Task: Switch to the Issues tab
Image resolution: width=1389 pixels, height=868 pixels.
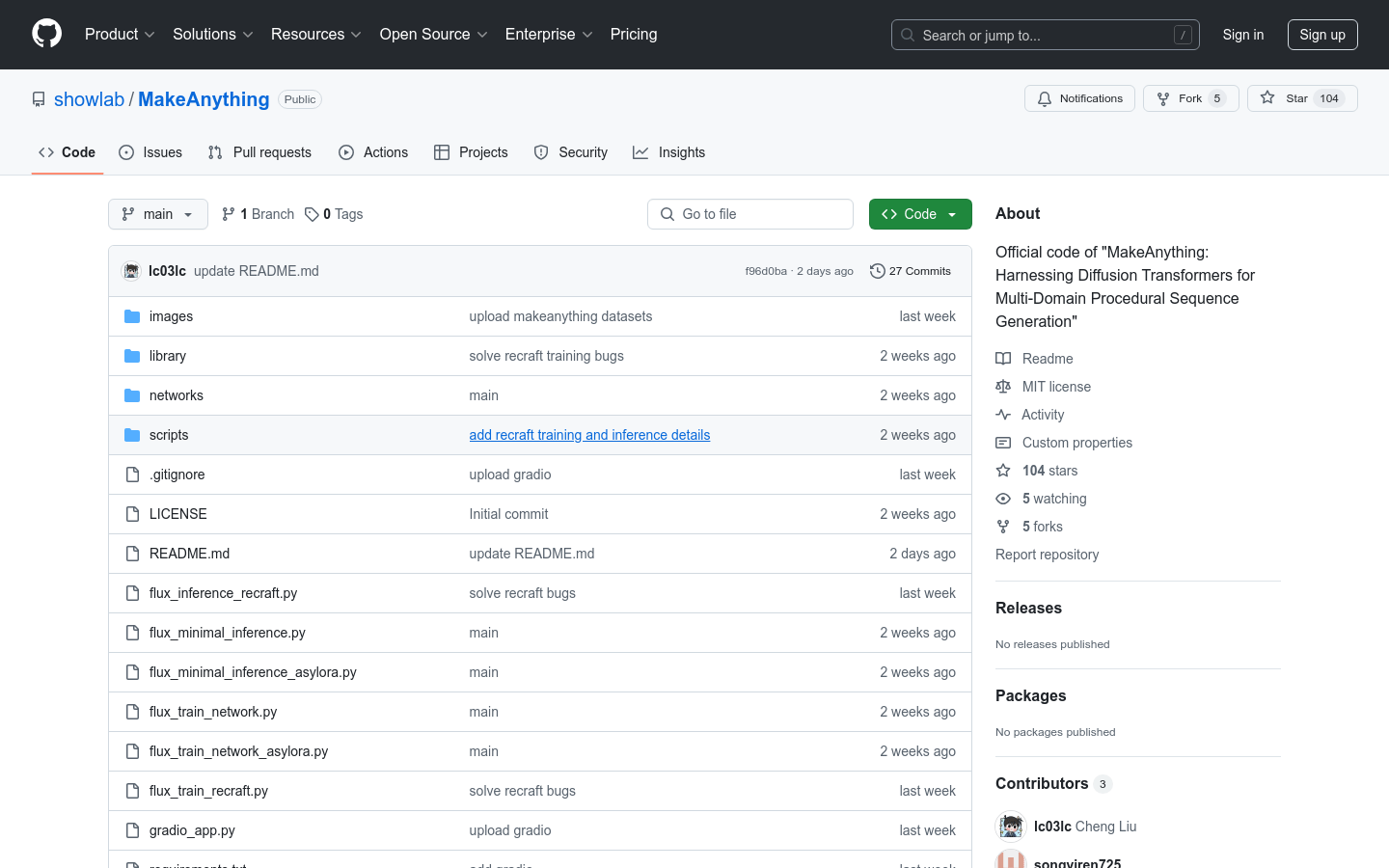Action: point(150,152)
